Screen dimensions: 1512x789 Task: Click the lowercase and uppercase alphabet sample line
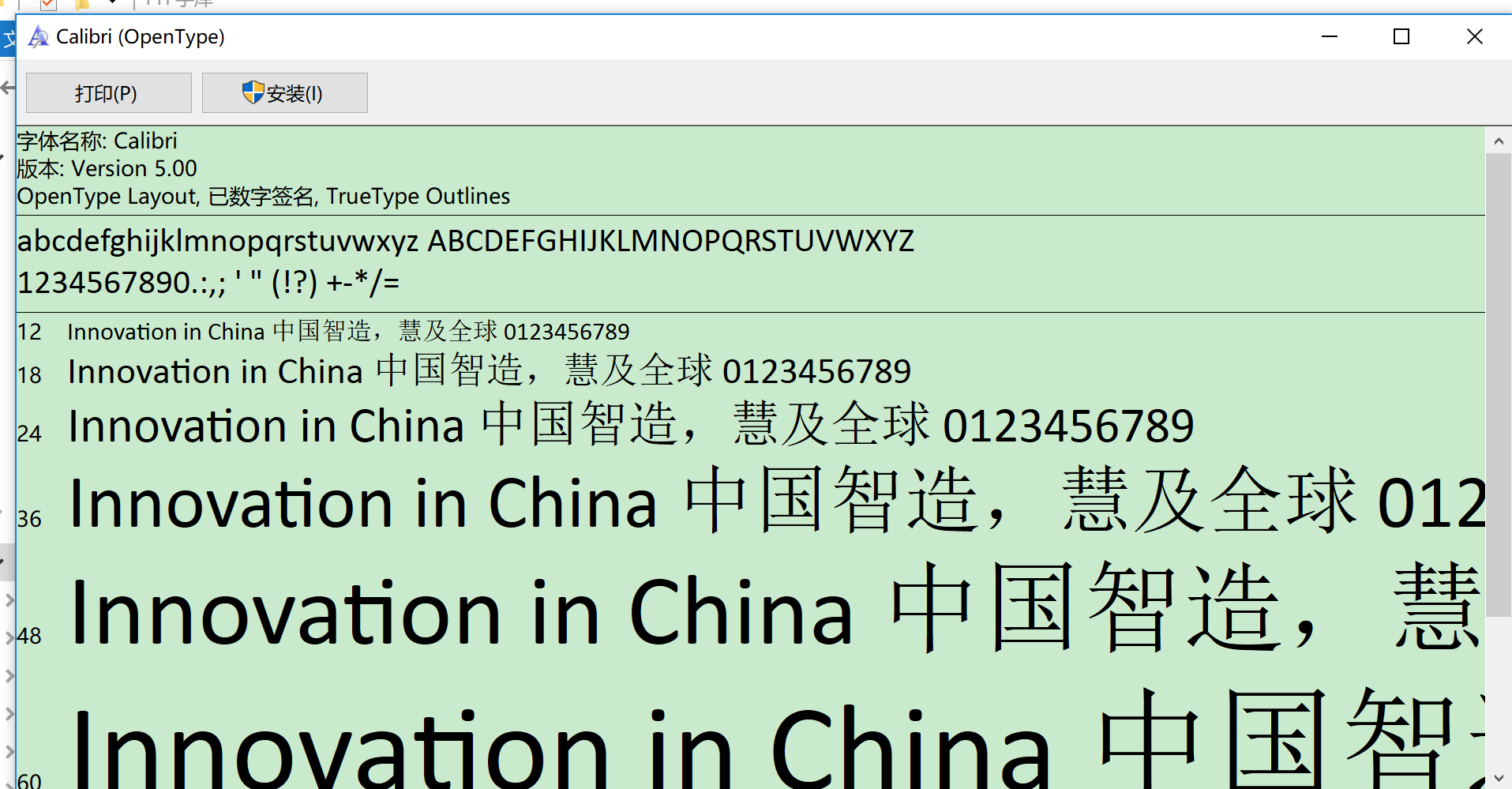click(x=466, y=241)
